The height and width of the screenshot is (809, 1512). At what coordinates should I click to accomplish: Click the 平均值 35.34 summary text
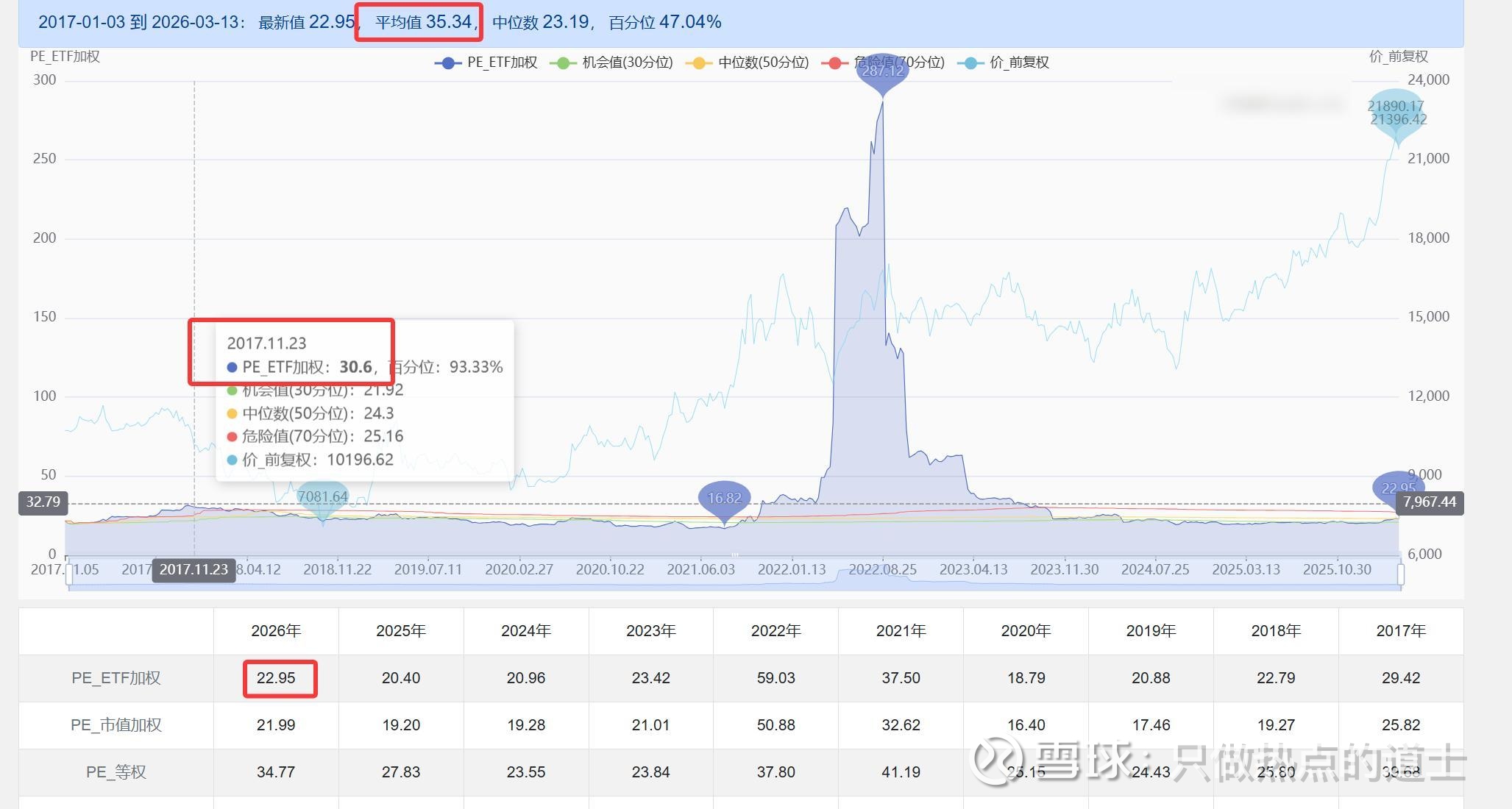click(423, 22)
